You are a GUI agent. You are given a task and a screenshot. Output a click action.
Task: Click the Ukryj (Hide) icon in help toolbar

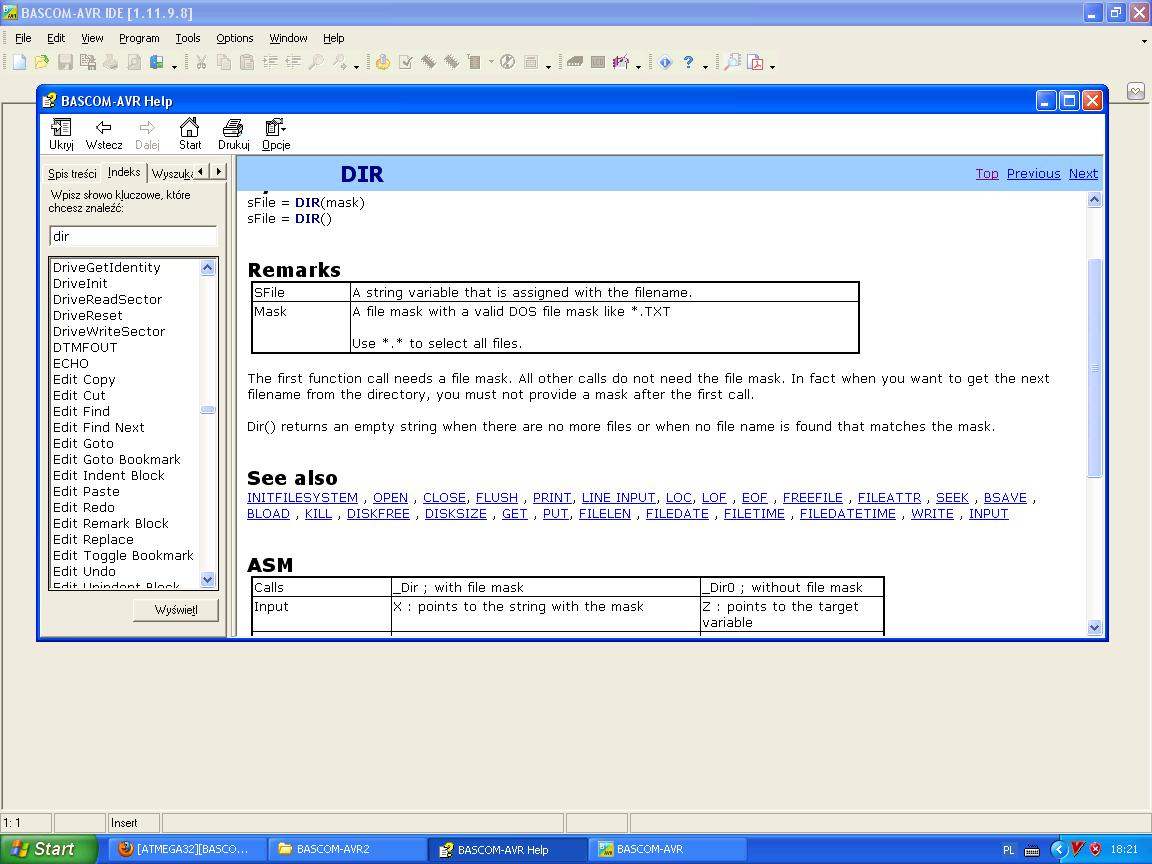pos(61,134)
